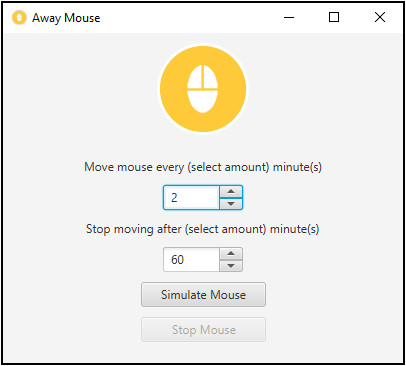Increase the move mouse interval with up arrow

231,192
